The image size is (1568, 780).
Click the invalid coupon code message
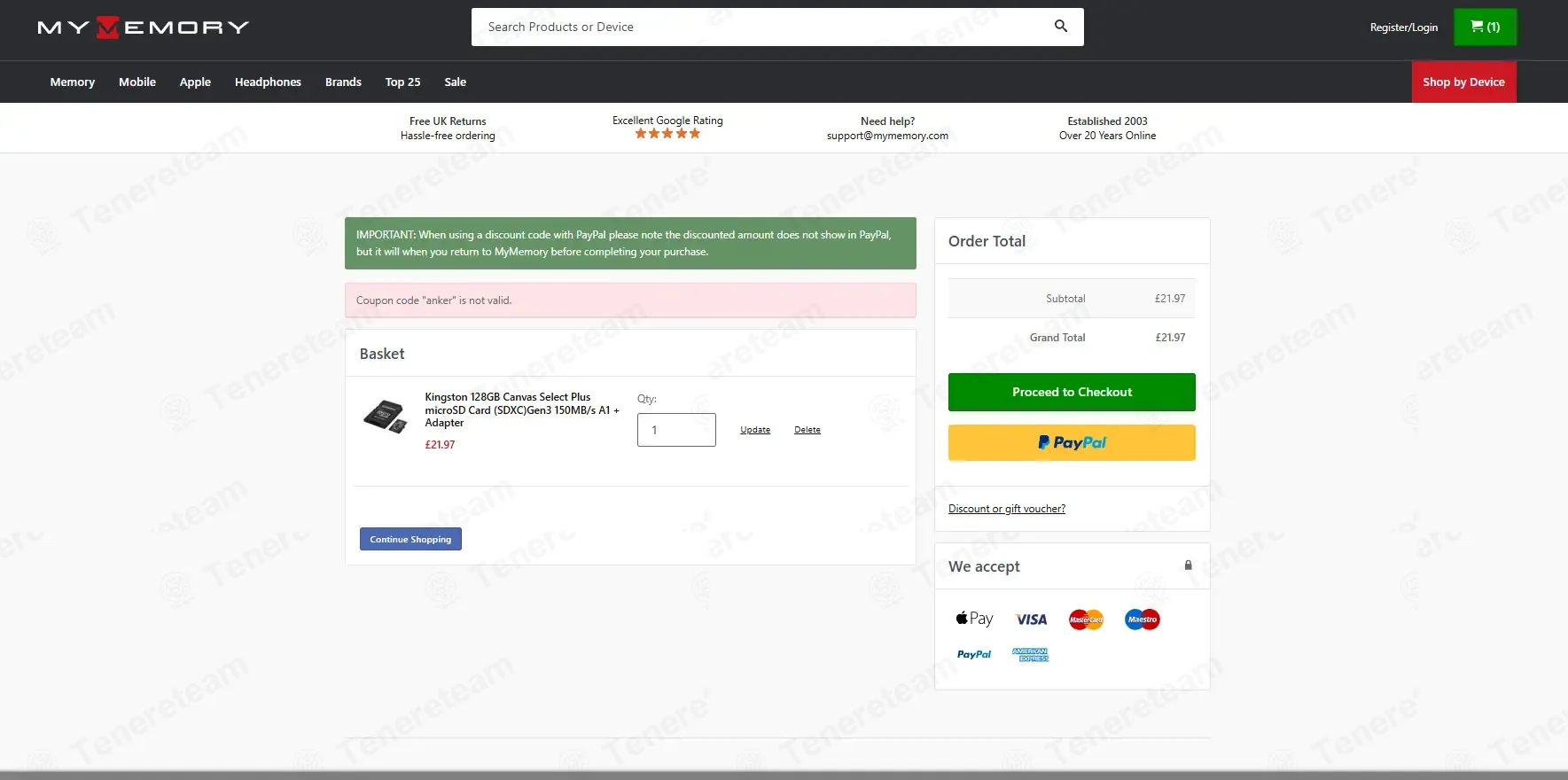coord(630,300)
